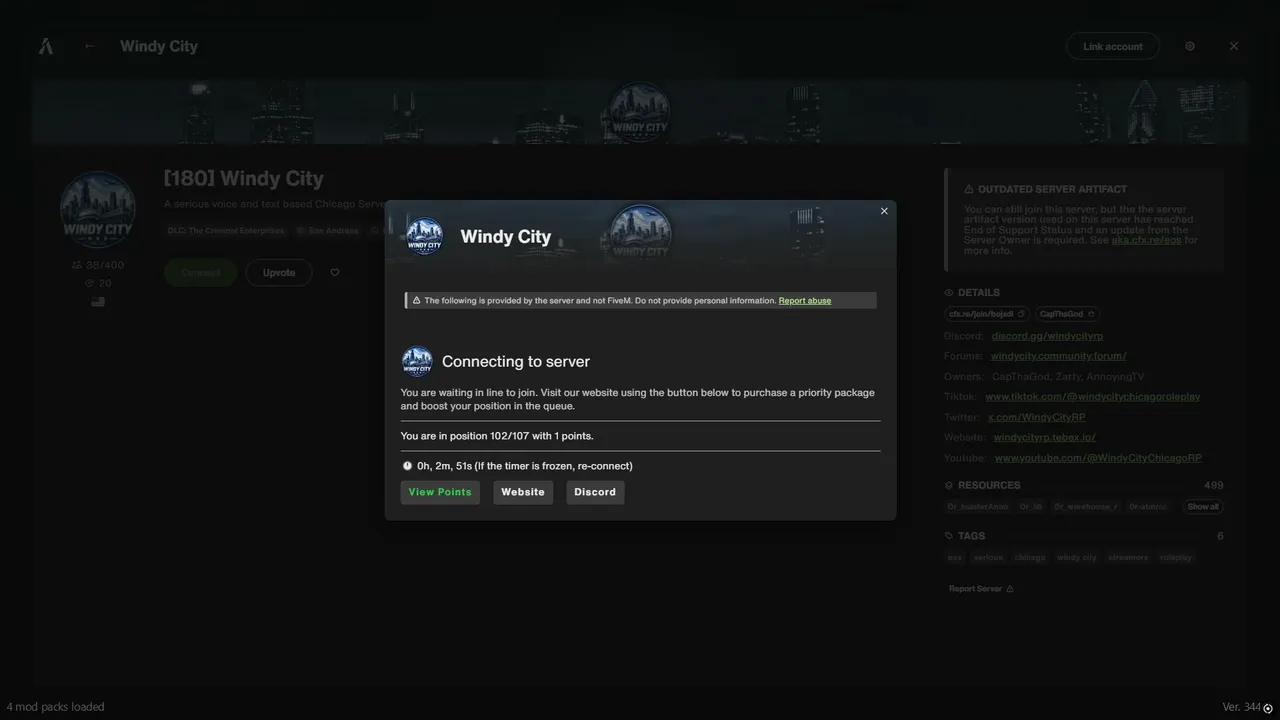This screenshot has height=720, width=1280.
Task: Click the Connect button on the server page
Action: (x=200, y=273)
